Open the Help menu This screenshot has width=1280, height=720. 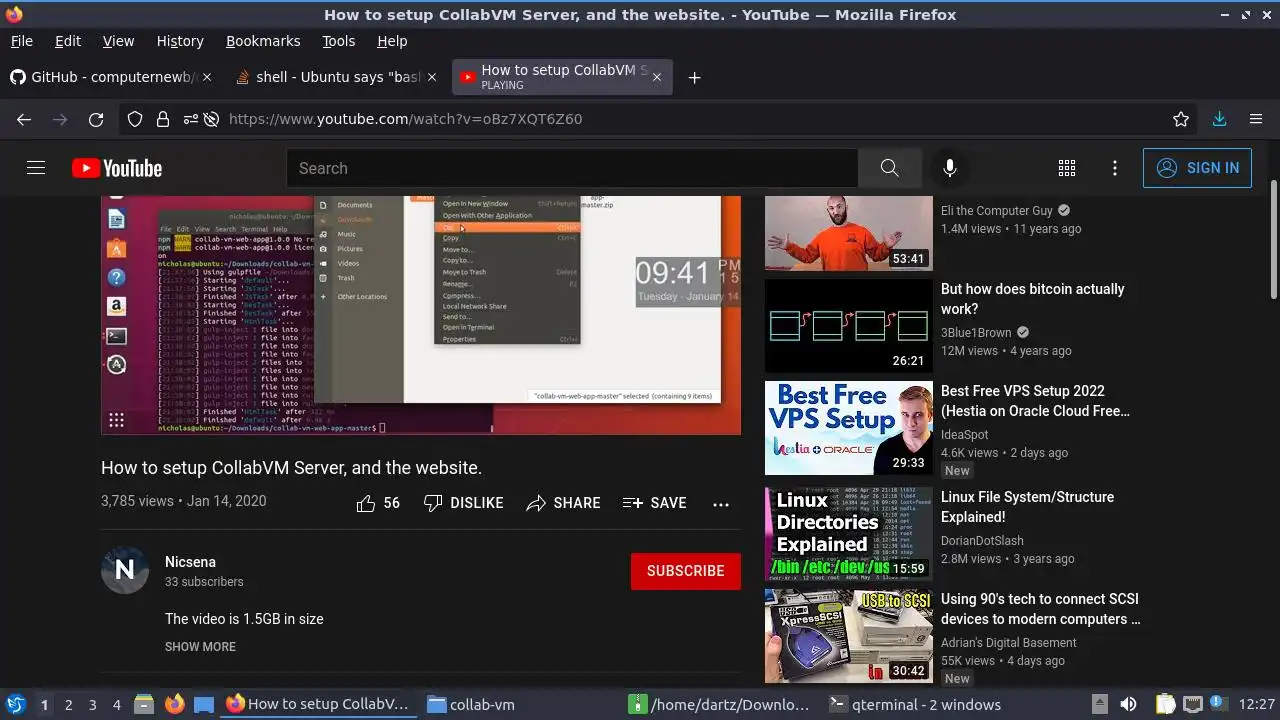click(x=392, y=41)
